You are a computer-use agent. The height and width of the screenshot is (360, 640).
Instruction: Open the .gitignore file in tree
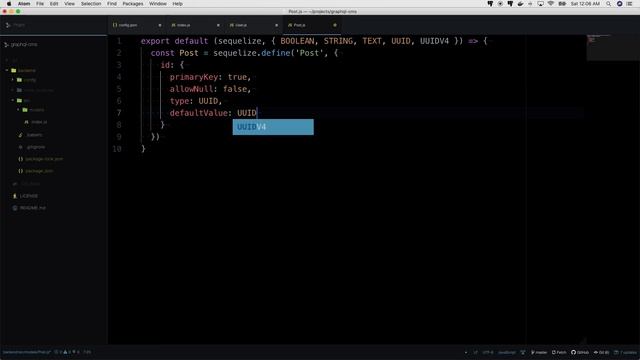32,147
